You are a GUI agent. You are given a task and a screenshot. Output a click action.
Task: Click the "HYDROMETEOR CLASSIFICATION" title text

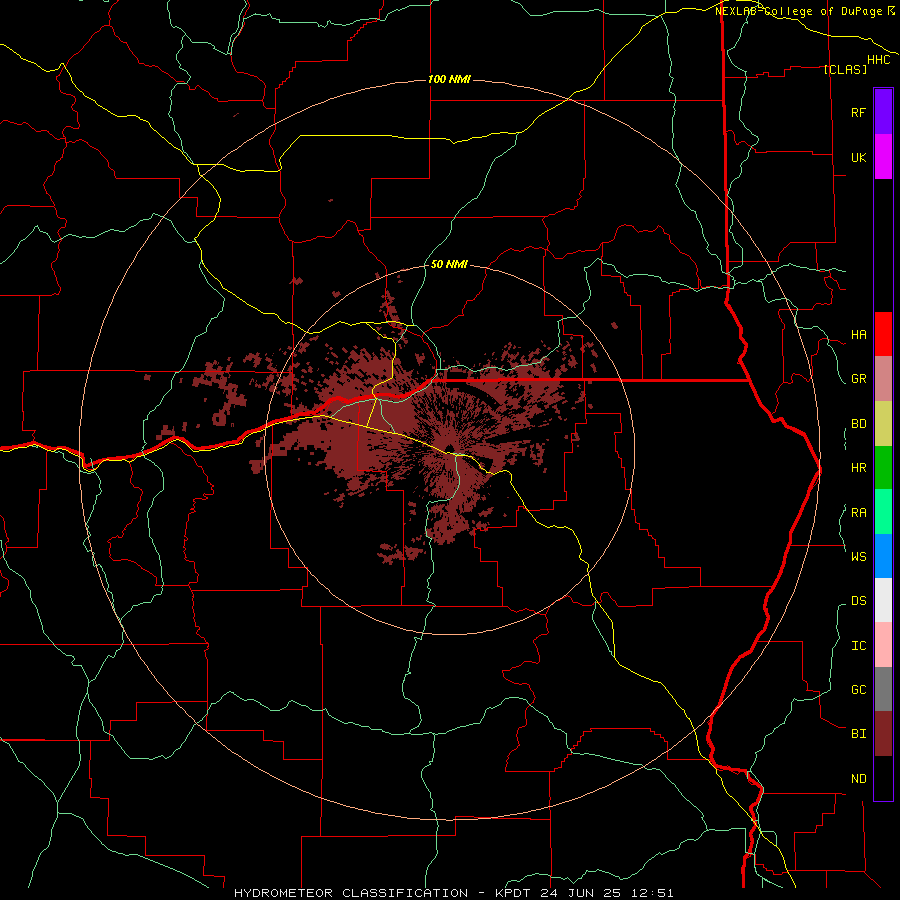click(351, 893)
